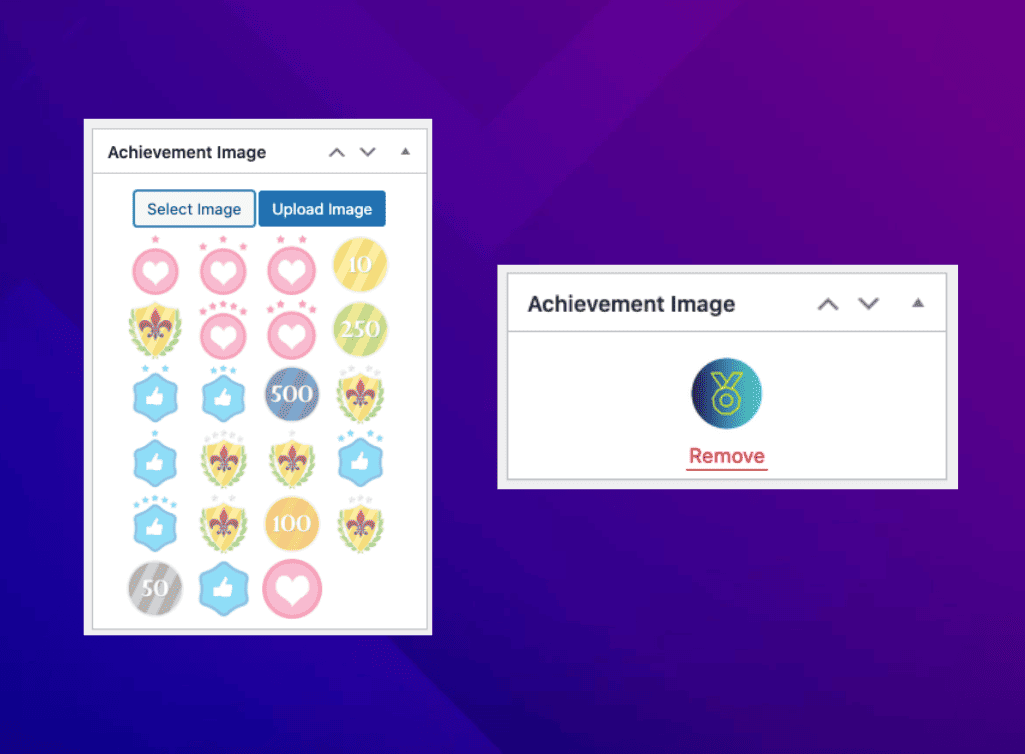
Task: Click the selected medal achievement thumbnail
Action: tap(727, 394)
